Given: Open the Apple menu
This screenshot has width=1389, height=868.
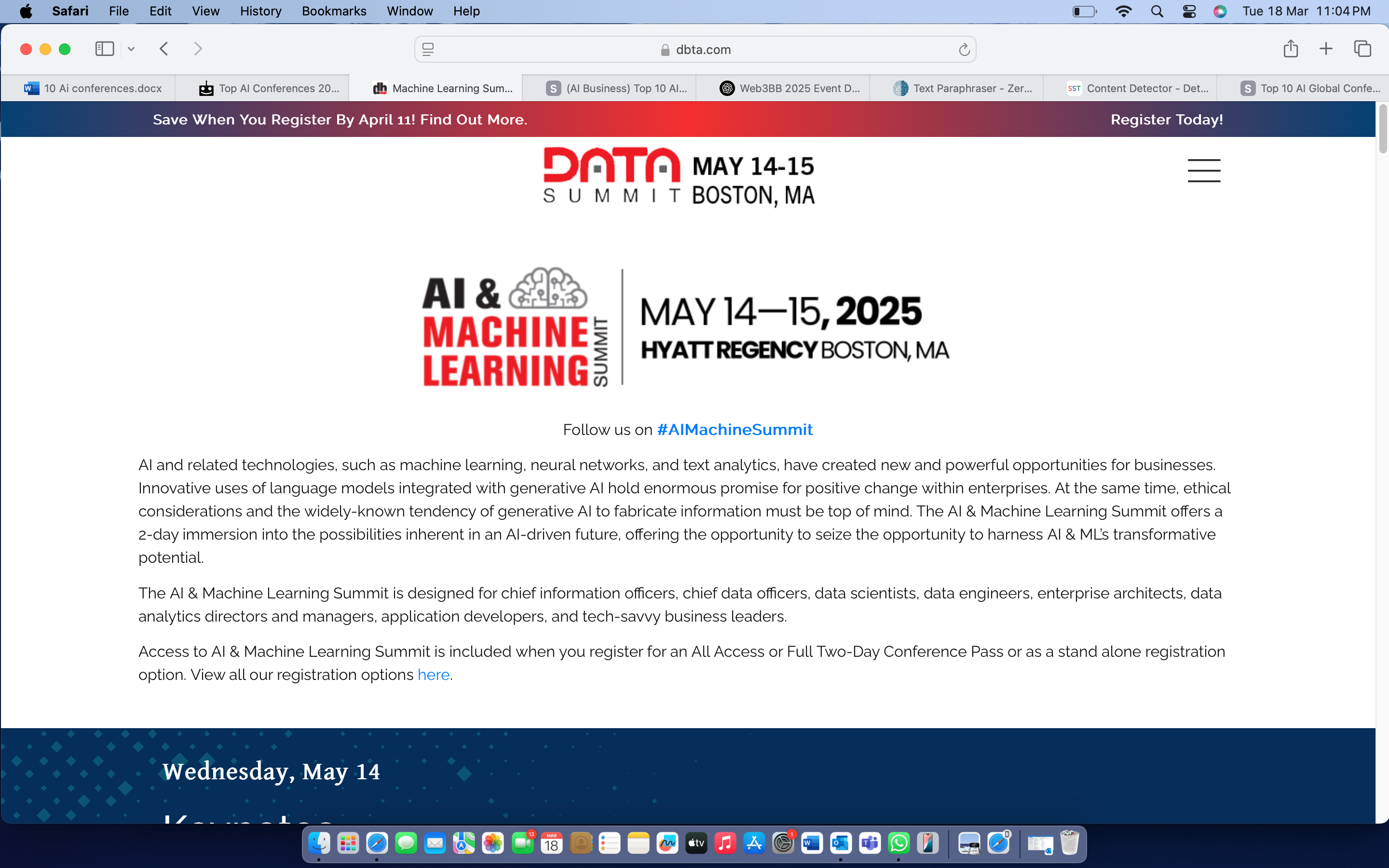Looking at the screenshot, I should tap(26, 11).
